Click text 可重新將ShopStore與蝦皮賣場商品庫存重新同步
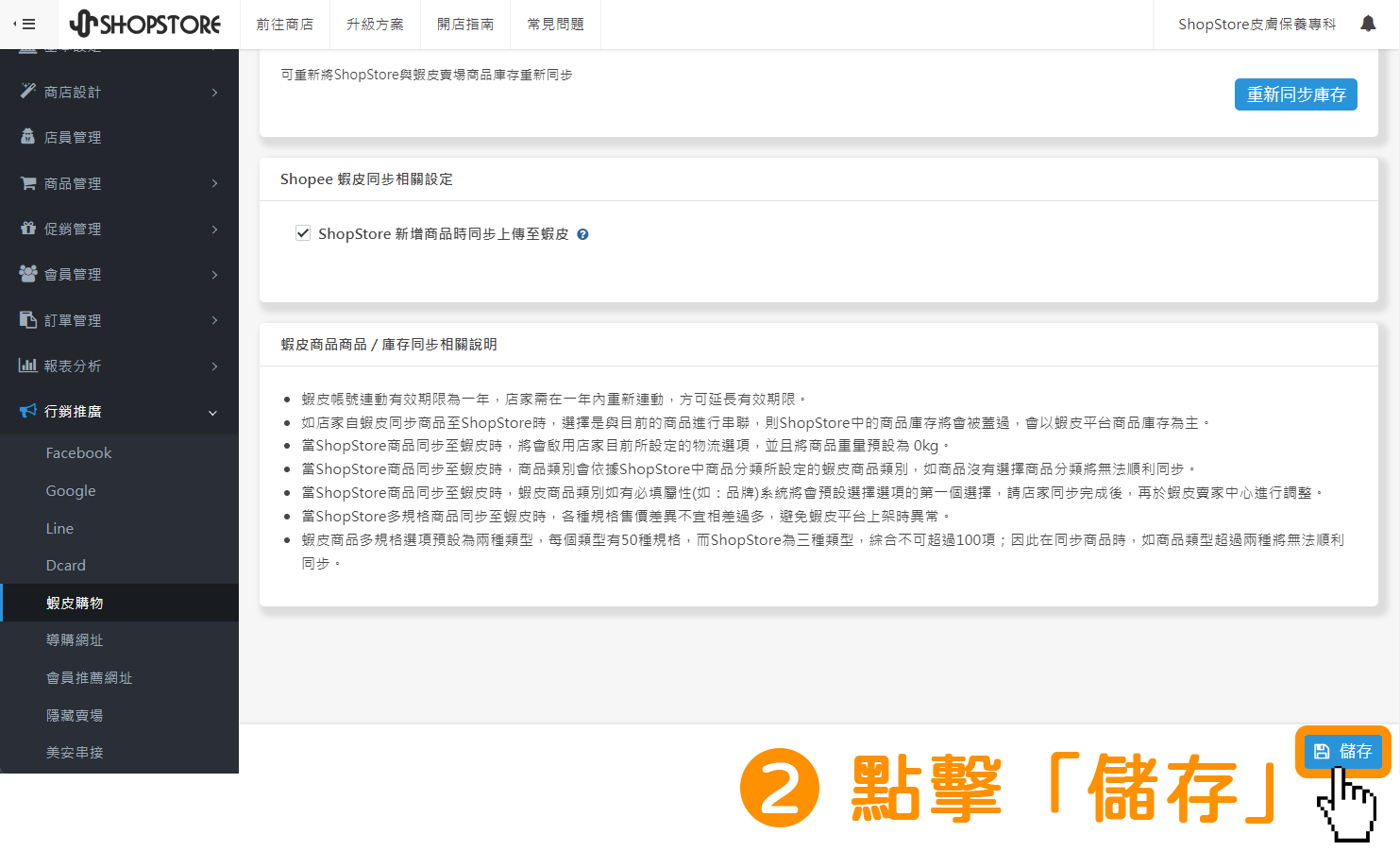Screen dimensions: 1400x851 pos(427,75)
